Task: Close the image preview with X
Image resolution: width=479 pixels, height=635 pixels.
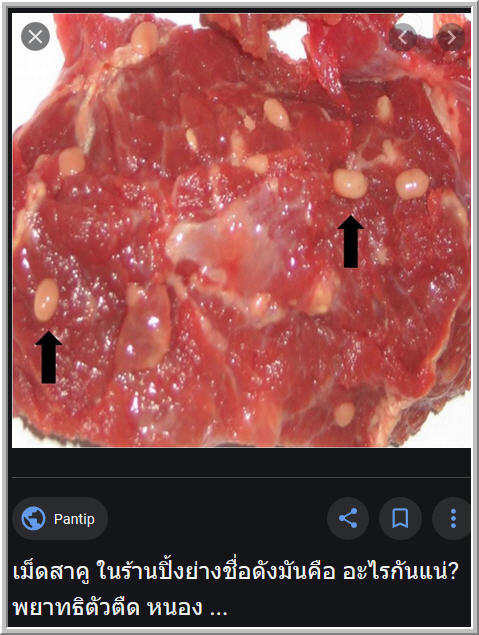Action: (x=35, y=36)
